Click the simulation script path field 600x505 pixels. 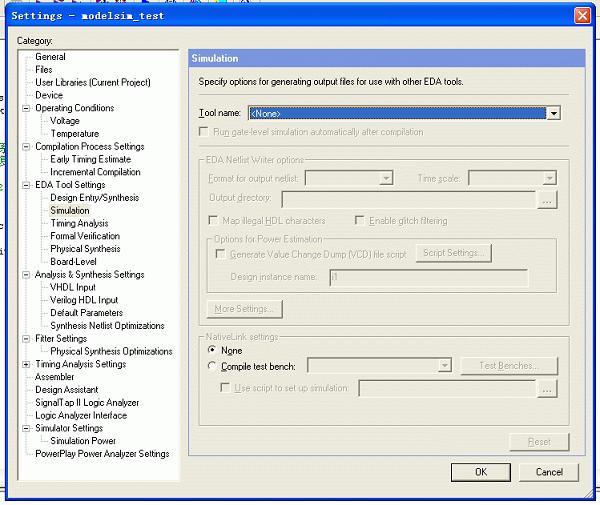pos(447,389)
